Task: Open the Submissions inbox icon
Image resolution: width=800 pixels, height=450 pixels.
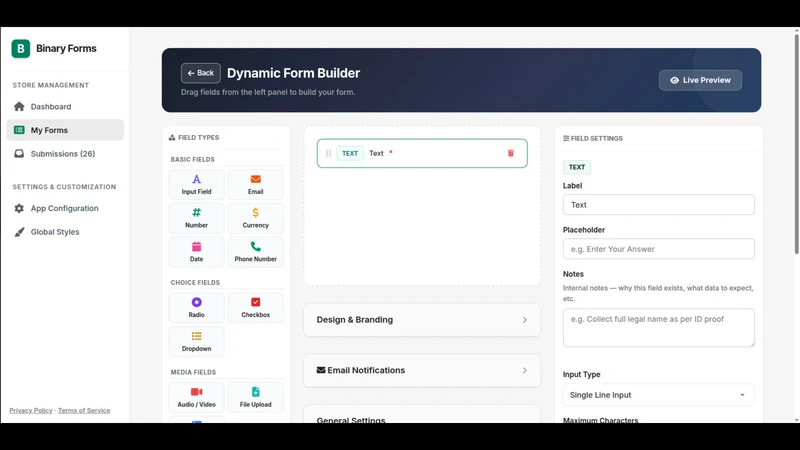Action: tap(19, 154)
